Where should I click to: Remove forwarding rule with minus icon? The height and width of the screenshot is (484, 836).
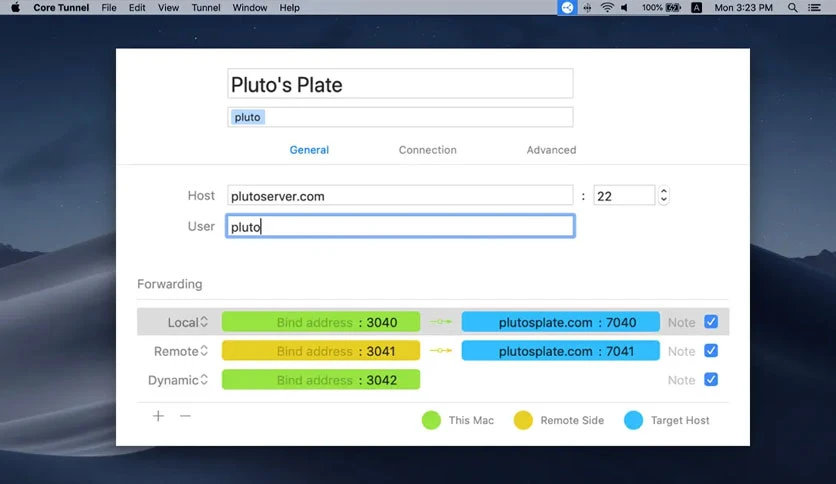coord(185,416)
